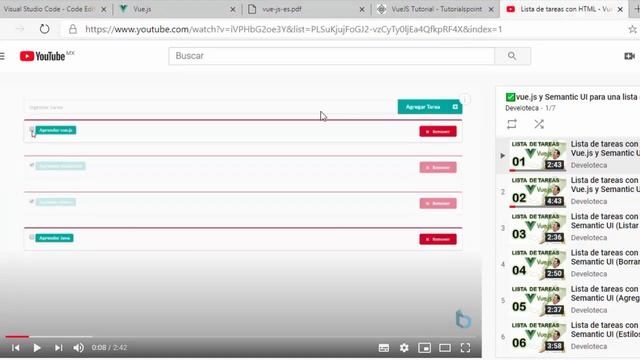Mute the video volume speaker icon
Image resolution: width=640 pixels, height=360 pixels.
tap(78, 348)
